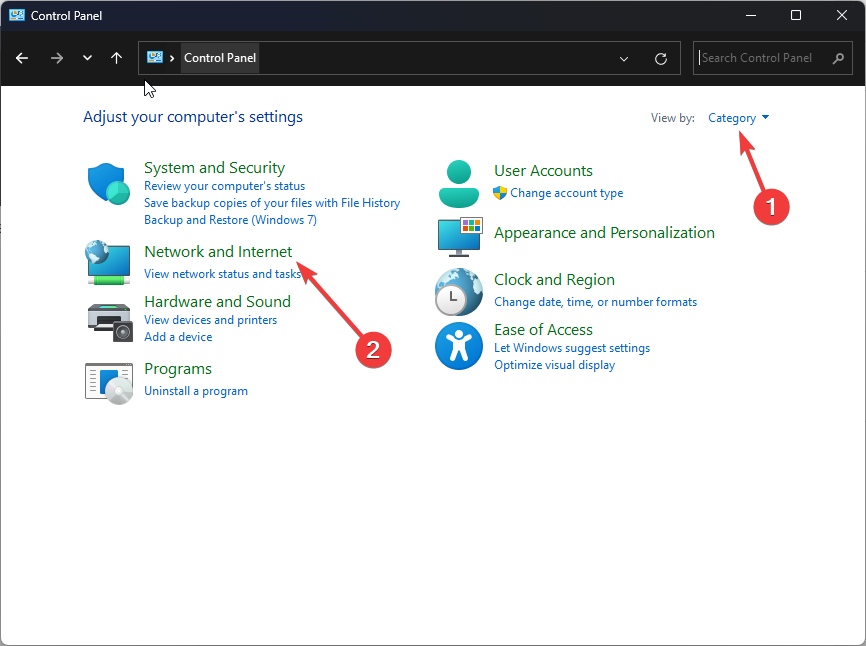866x646 pixels.
Task: Select Backup and Restore (Windows 7)
Action: [230, 220]
